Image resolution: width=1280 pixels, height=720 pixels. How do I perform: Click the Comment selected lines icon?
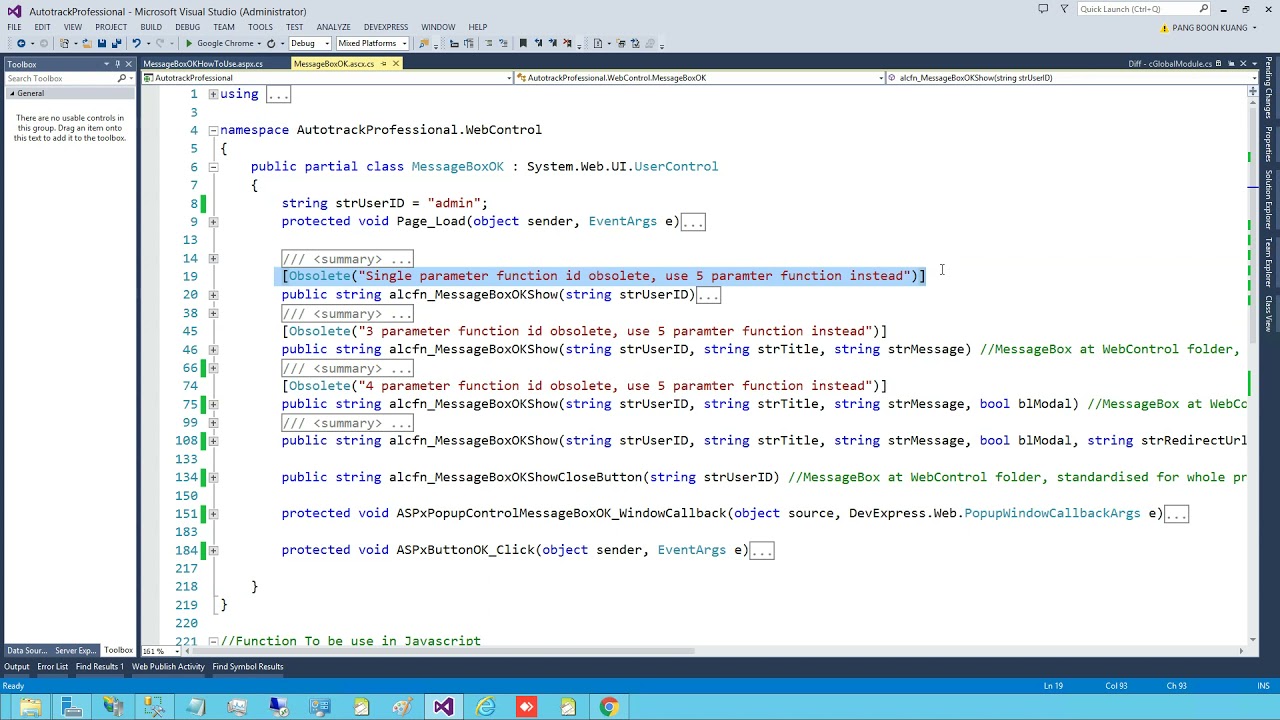coord(488,43)
